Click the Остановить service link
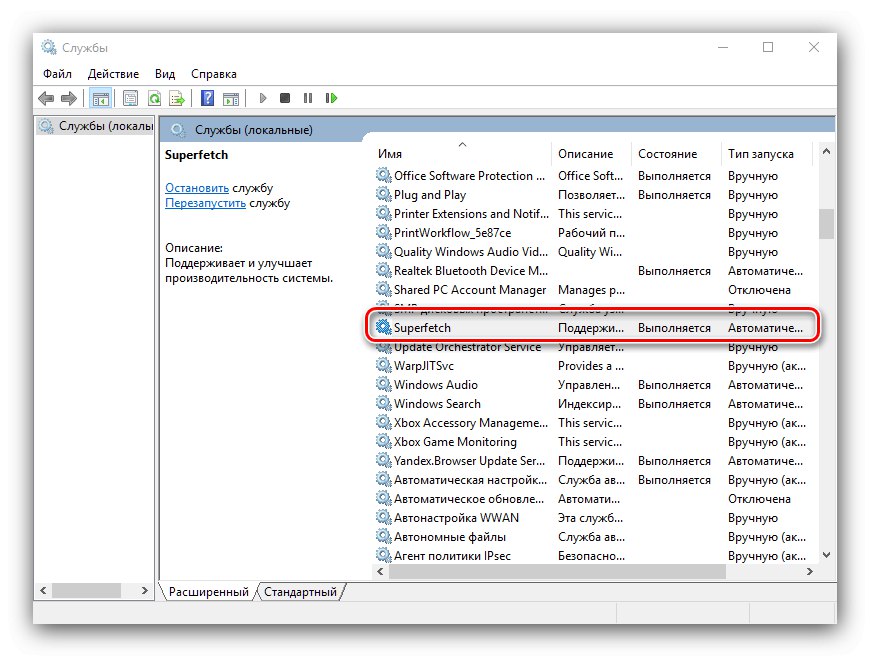870x657 pixels. [x=197, y=188]
